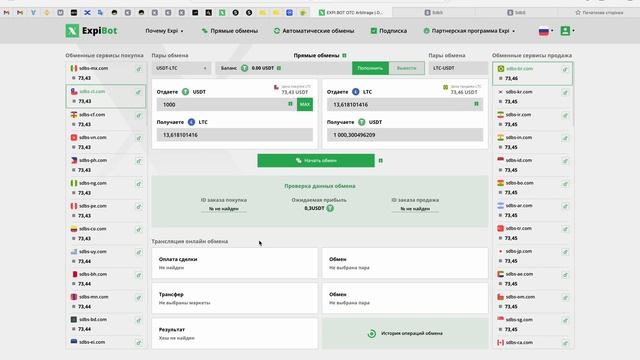Click purchase order ID '№ не найден'
The height and width of the screenshot is (360, 640).
point(224,209)
